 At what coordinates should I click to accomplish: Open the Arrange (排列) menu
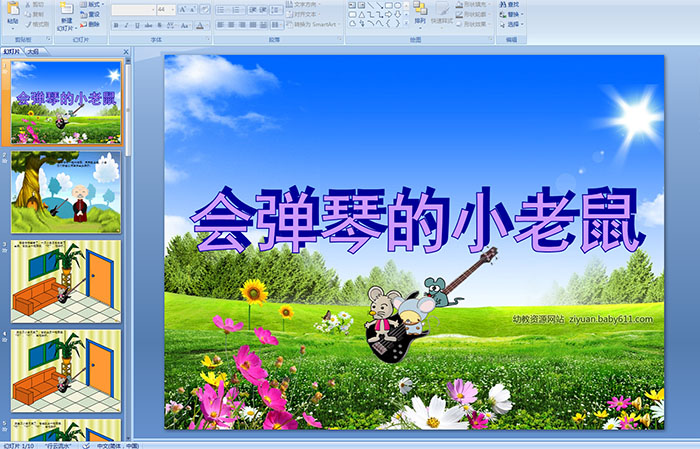(x=420, y=13)
